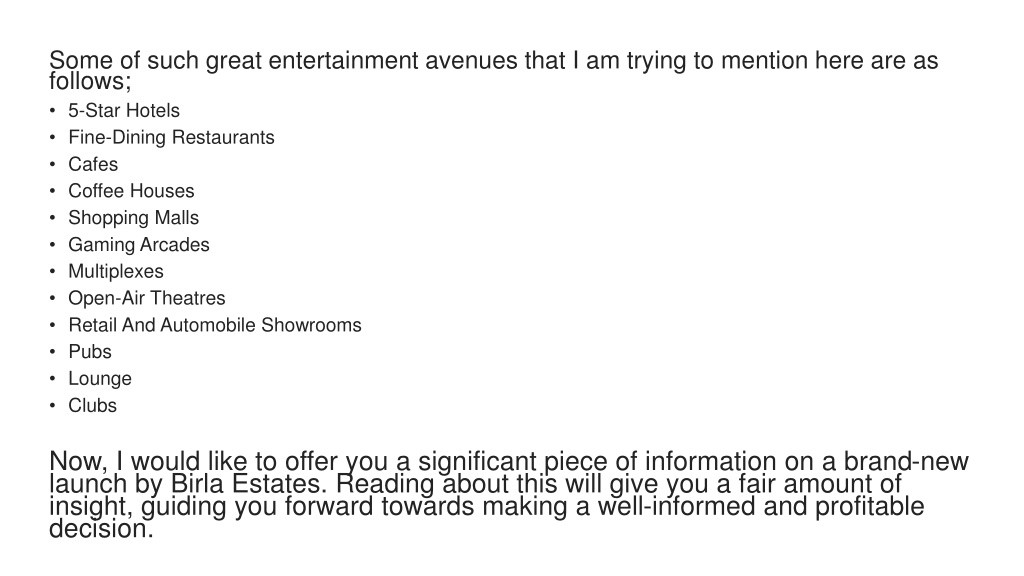Click the 'Cafes' list entry
The width and height of the screenshot is (1024, 576).
point(93,164)
